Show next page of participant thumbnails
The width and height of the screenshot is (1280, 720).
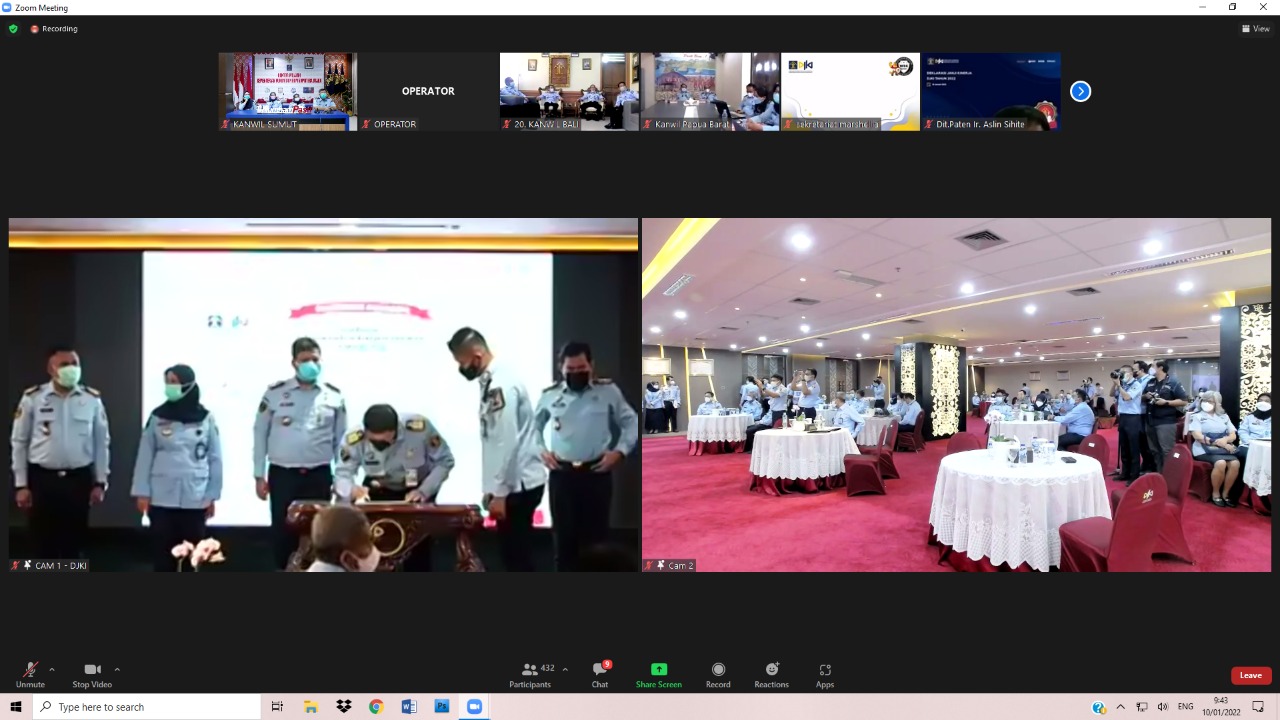[x=1080, y=91]
